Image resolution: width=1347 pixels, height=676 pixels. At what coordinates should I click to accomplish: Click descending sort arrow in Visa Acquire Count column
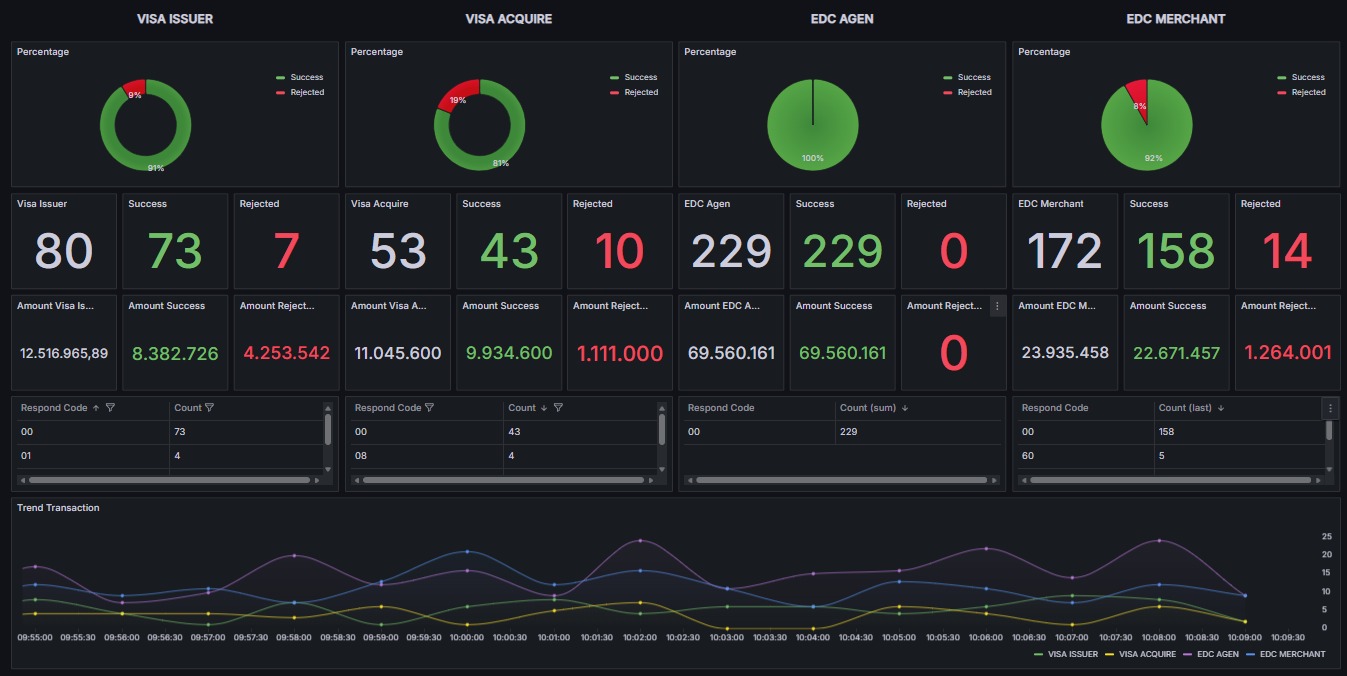(544, 408)
